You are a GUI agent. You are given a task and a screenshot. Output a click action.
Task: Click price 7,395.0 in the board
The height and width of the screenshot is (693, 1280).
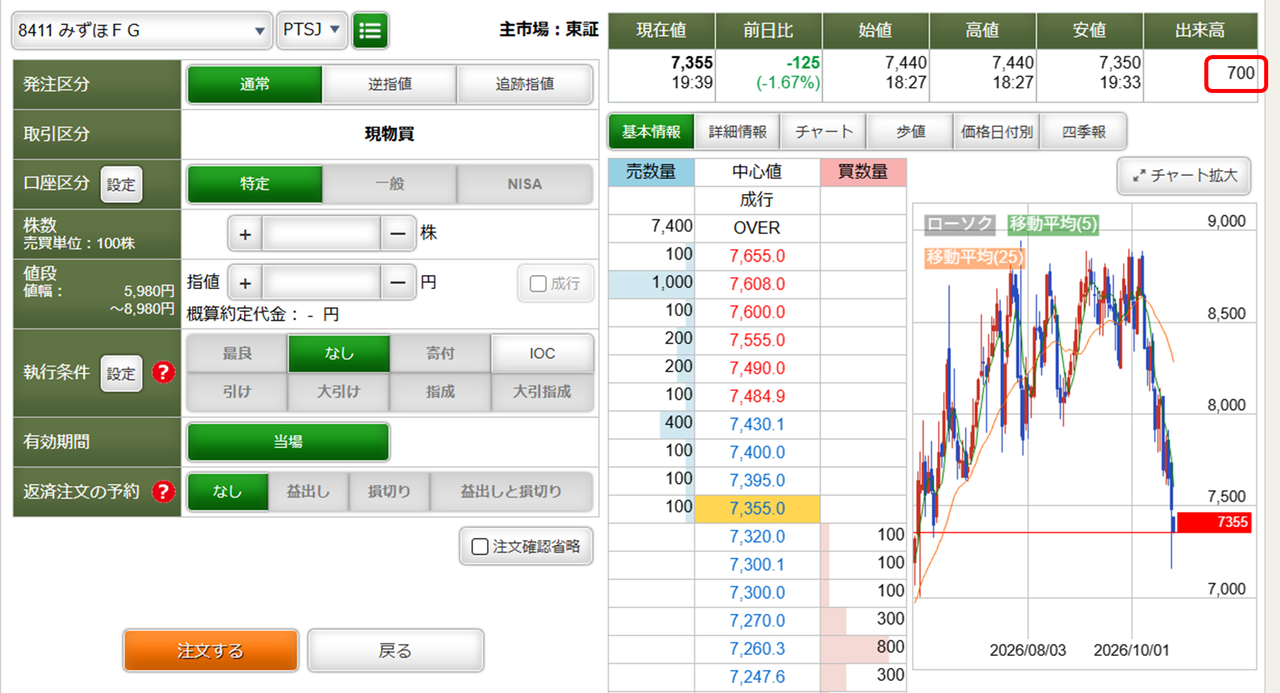coord(757,480)
